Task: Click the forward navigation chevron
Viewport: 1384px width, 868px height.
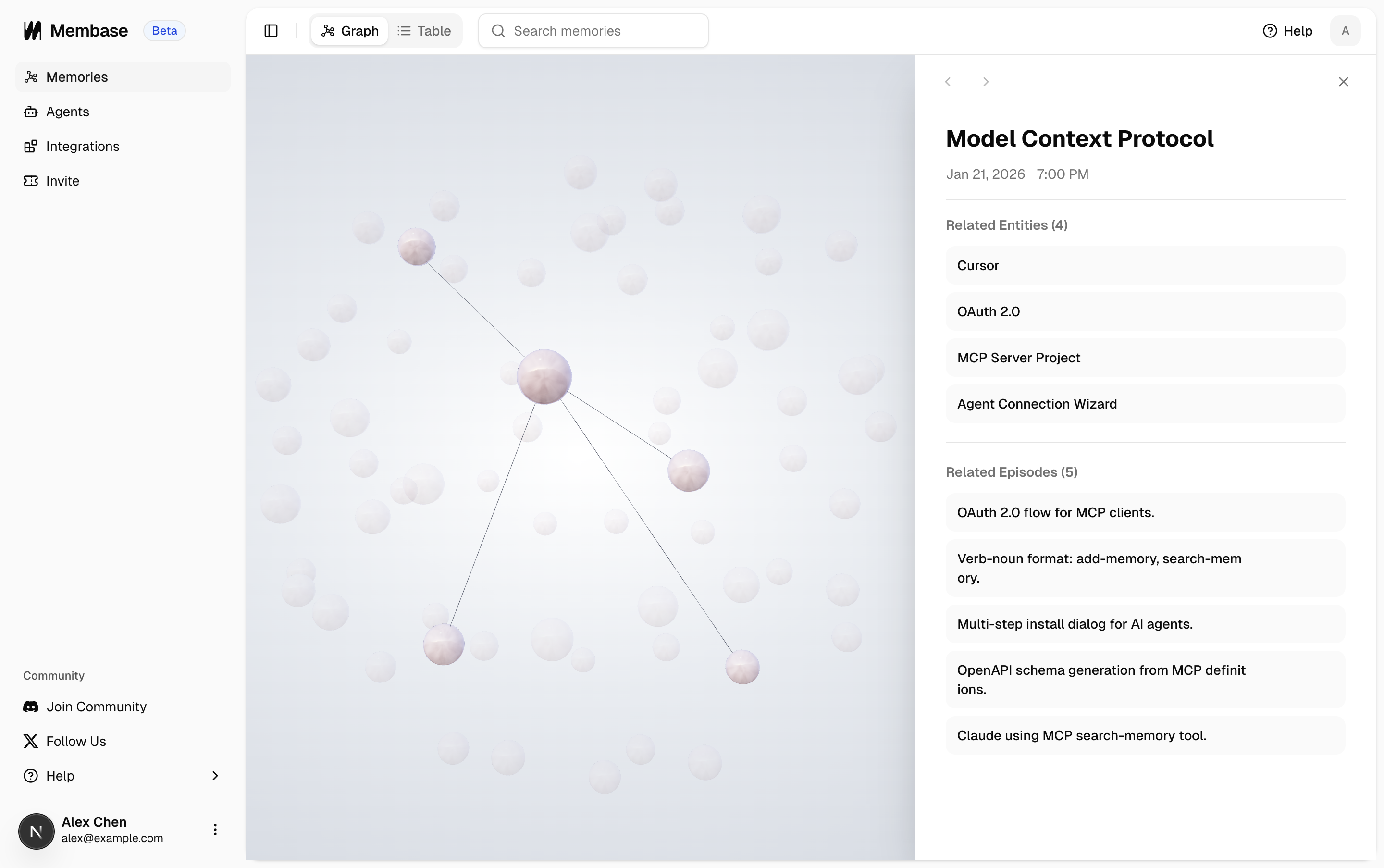Action: pos(985,81)
